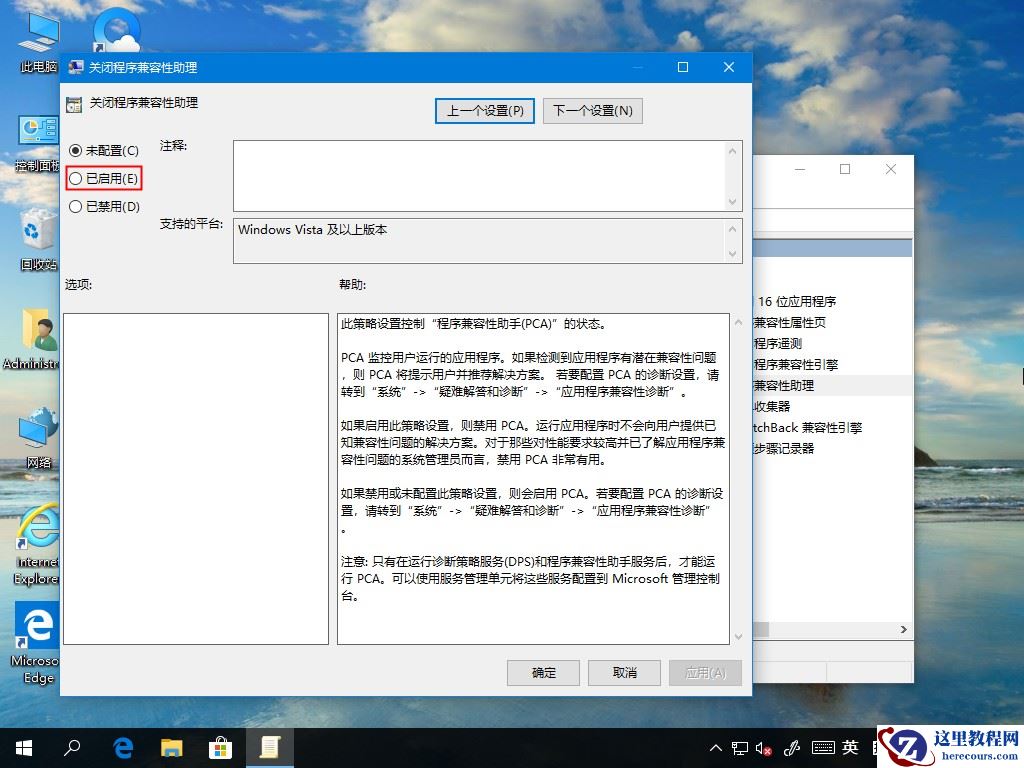The height and width of the screenshot is (768, 1024).
Task: Click the 下一个设置(N) button
Action: click(593, 110)
